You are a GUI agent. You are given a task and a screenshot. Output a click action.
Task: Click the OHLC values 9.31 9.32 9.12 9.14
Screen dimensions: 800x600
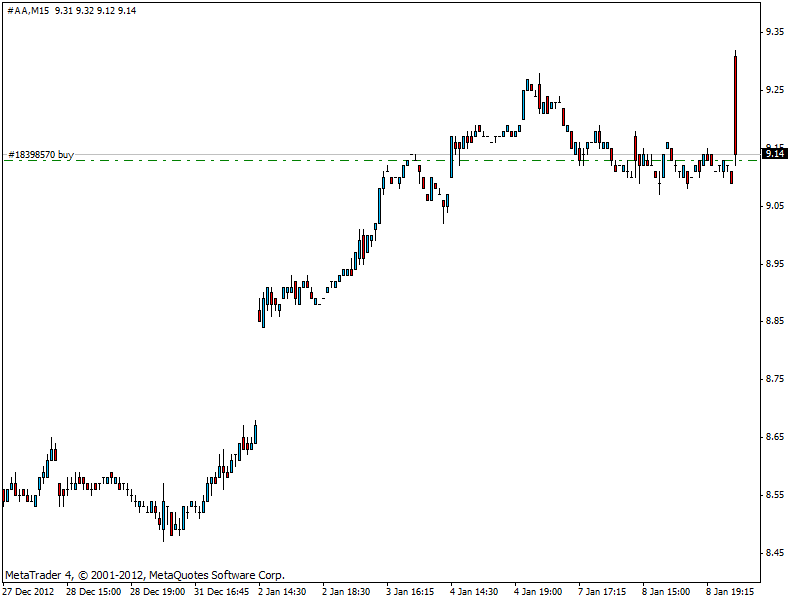click(95, 11)
